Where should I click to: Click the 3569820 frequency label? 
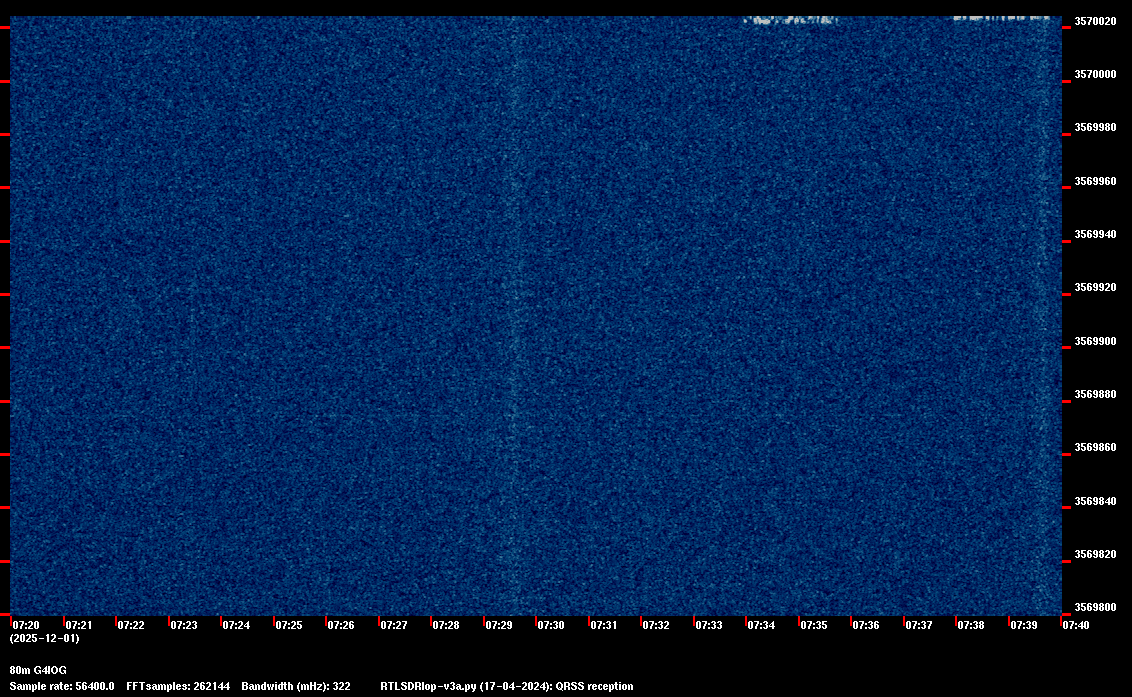click(1095, 555)
